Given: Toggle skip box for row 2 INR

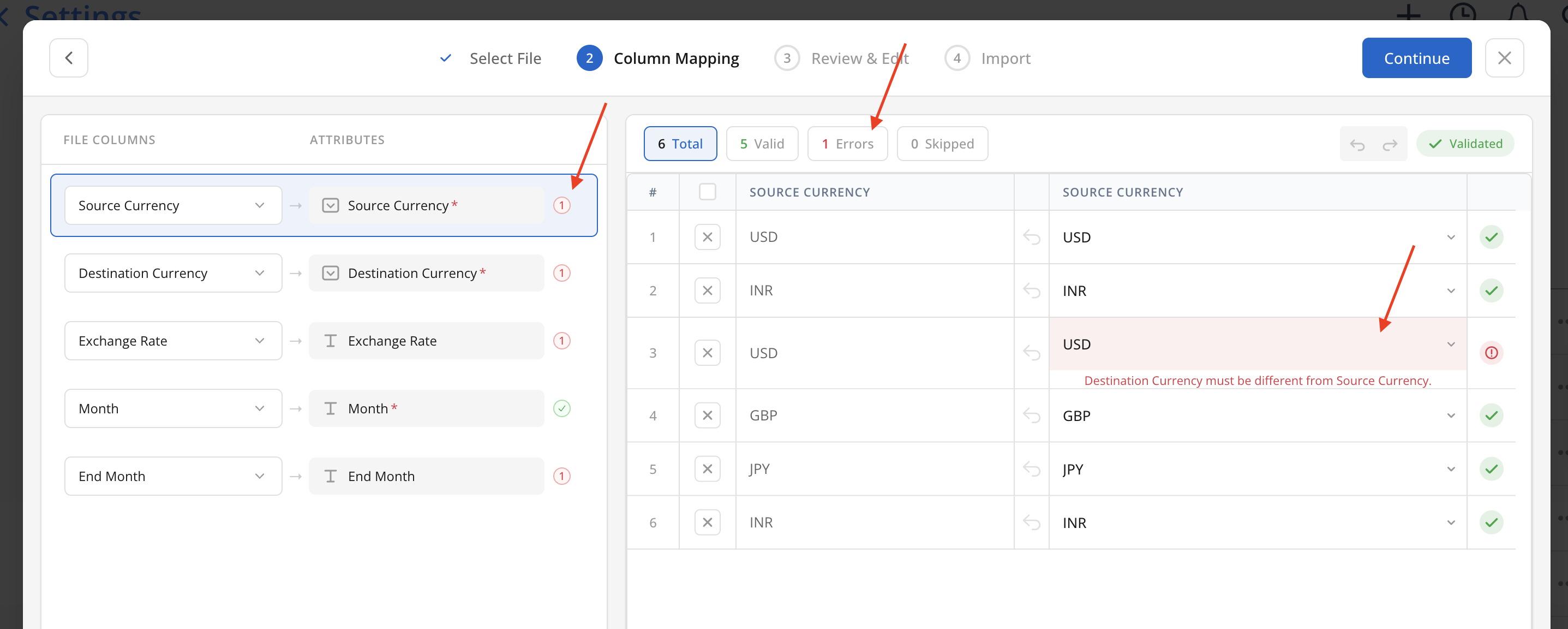Looking at the screenshot, I should [707, 290].
